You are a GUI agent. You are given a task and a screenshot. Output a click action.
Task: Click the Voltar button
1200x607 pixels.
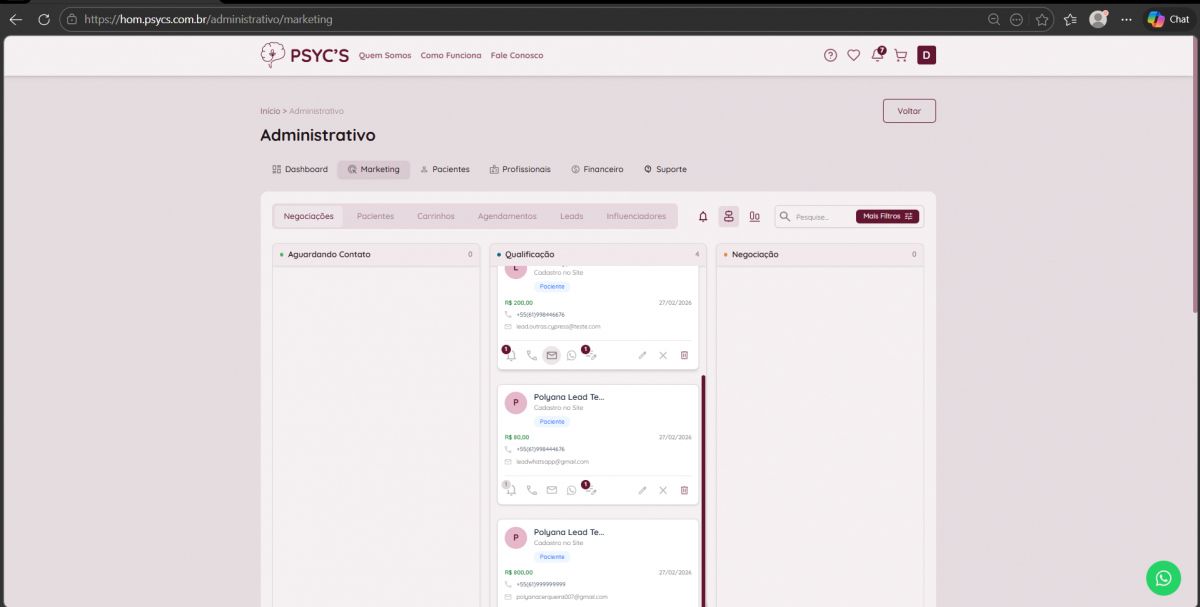(x=909, y=111)
